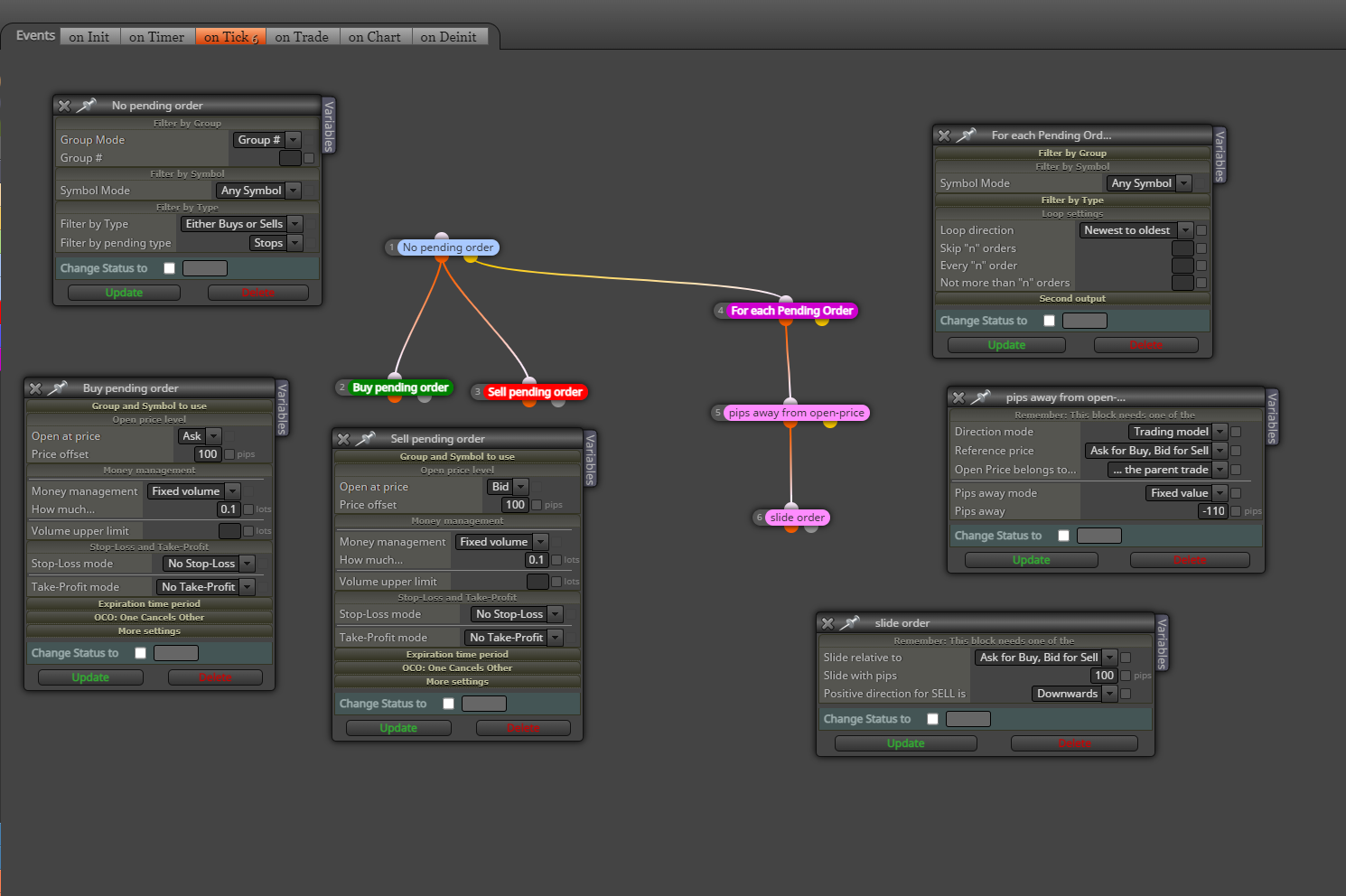
Task: Click the pin icon on No pending order panel
Action: [x=86, y=106]
